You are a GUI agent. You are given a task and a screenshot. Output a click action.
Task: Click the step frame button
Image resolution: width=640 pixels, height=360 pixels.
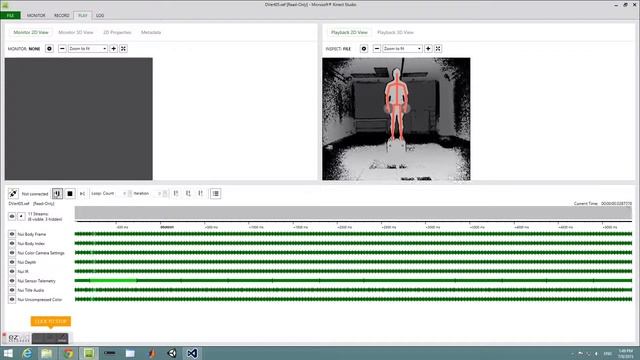(x=82, y=193)
